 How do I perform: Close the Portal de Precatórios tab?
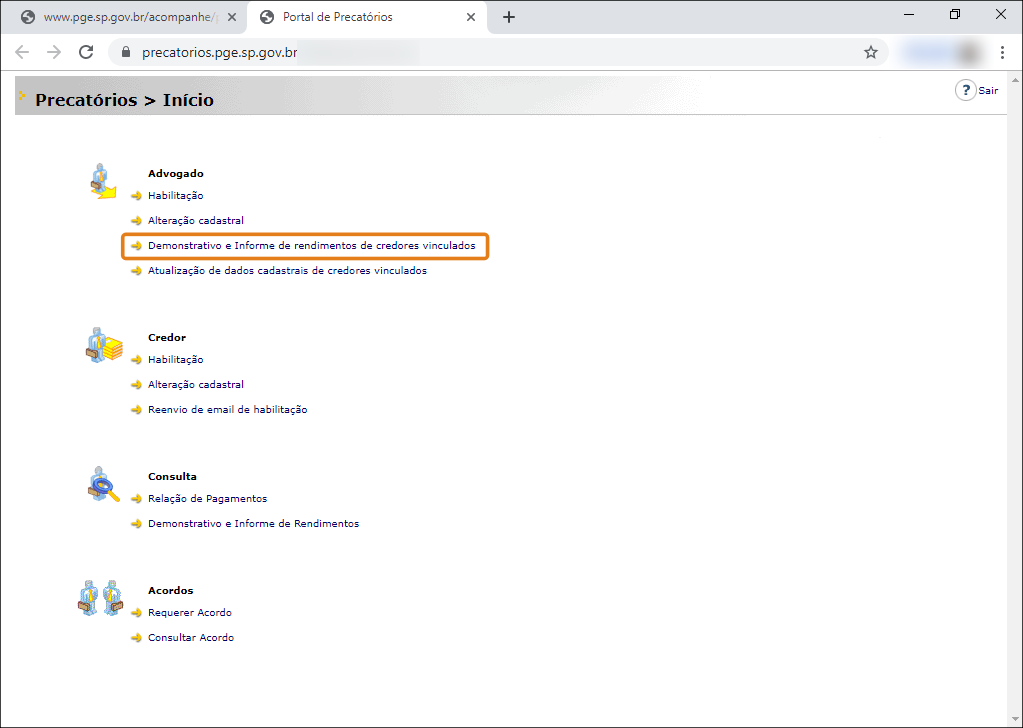coord(471,17)
